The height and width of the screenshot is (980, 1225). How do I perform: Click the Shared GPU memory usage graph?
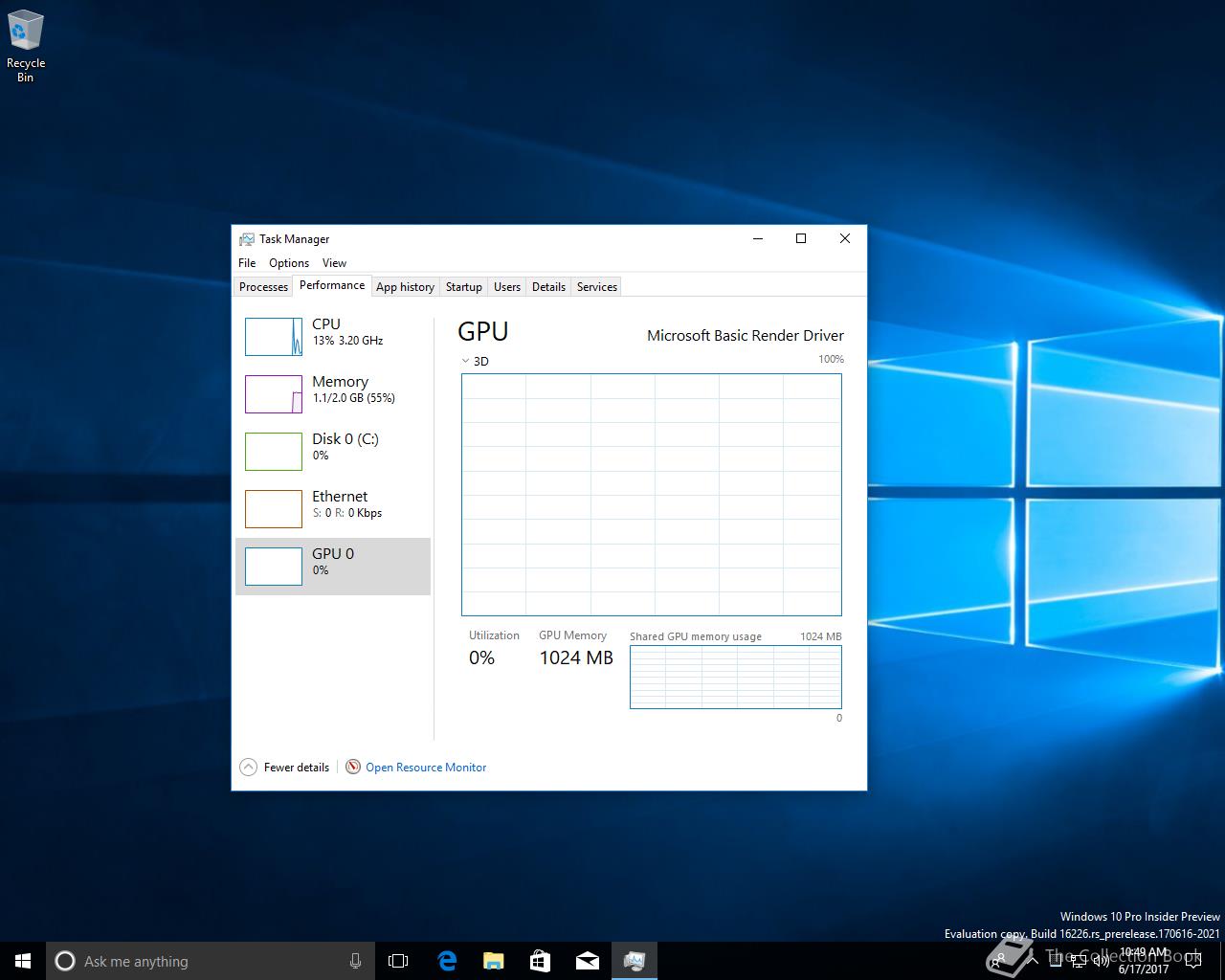click(x=736, y=678)
